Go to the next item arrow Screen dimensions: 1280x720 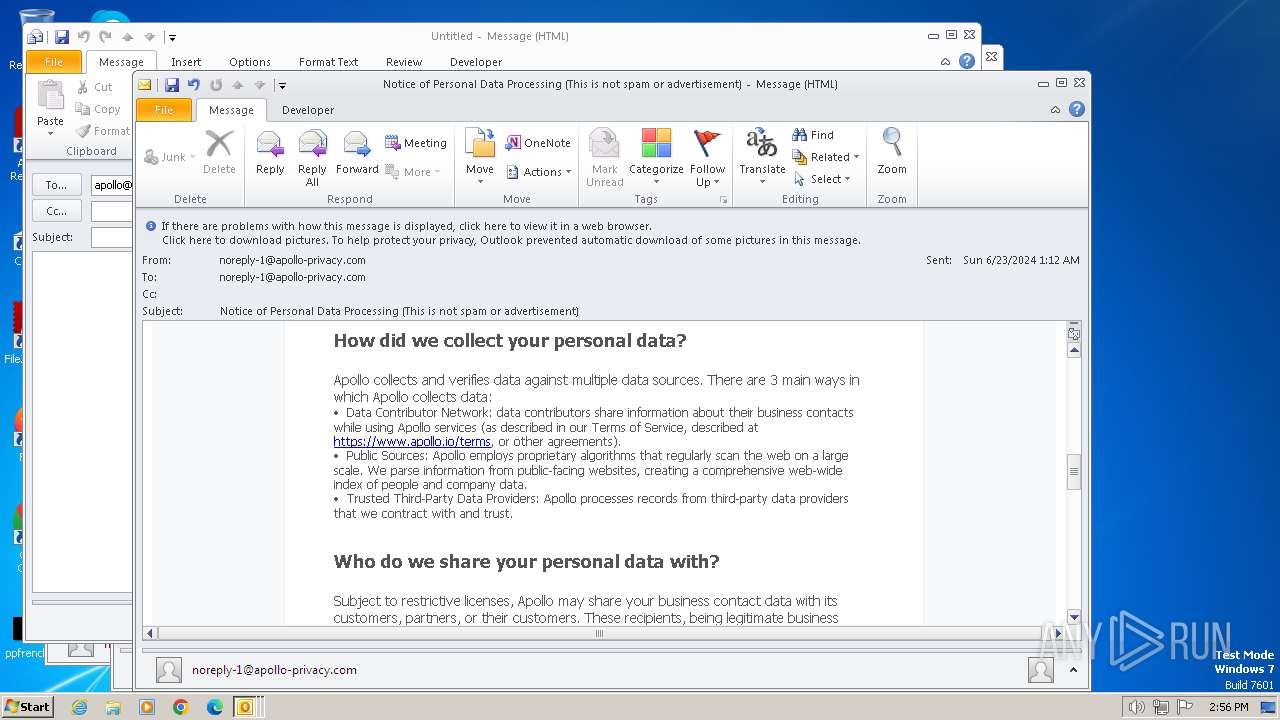(x=260, y=85)
